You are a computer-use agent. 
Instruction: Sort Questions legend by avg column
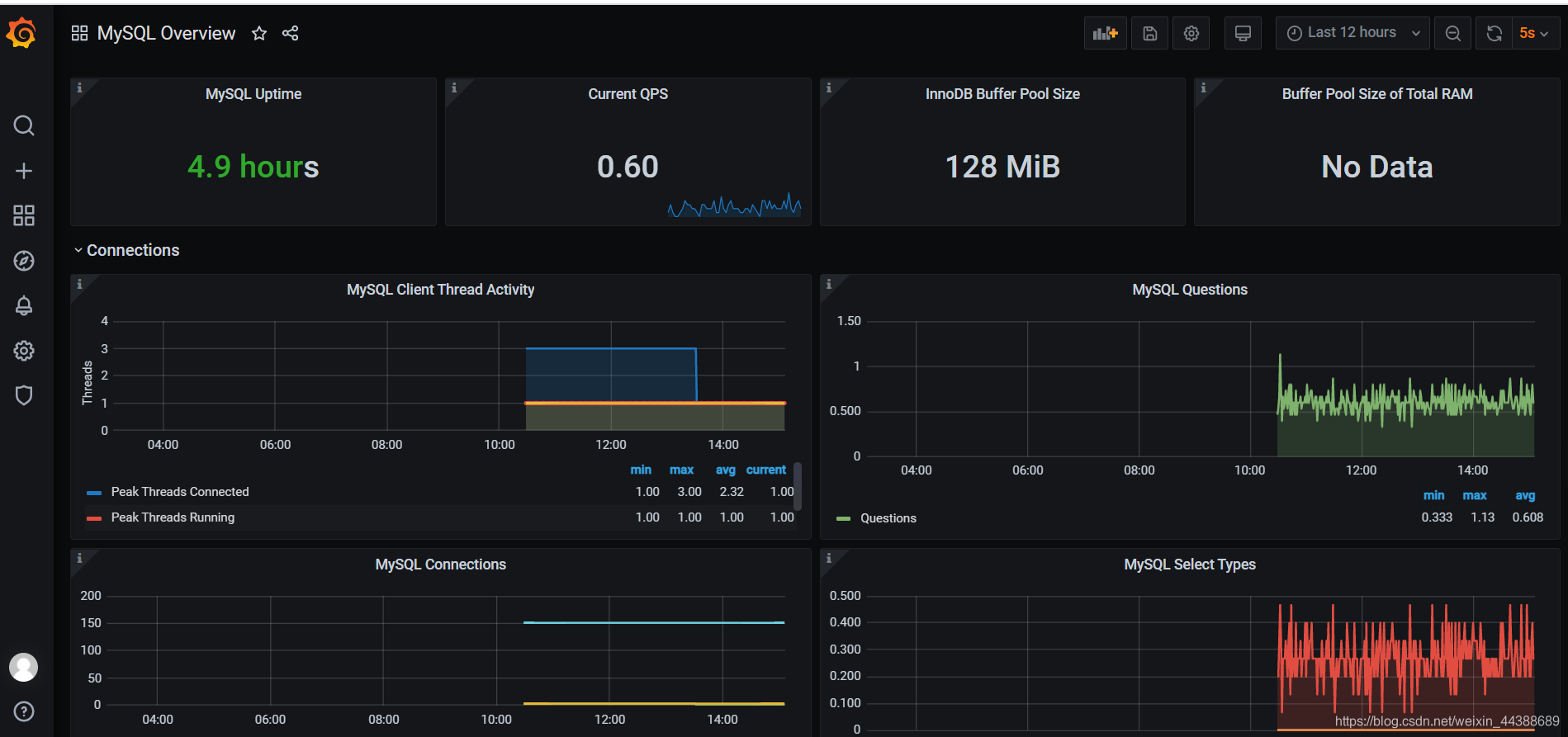[x=1525, y=495]
